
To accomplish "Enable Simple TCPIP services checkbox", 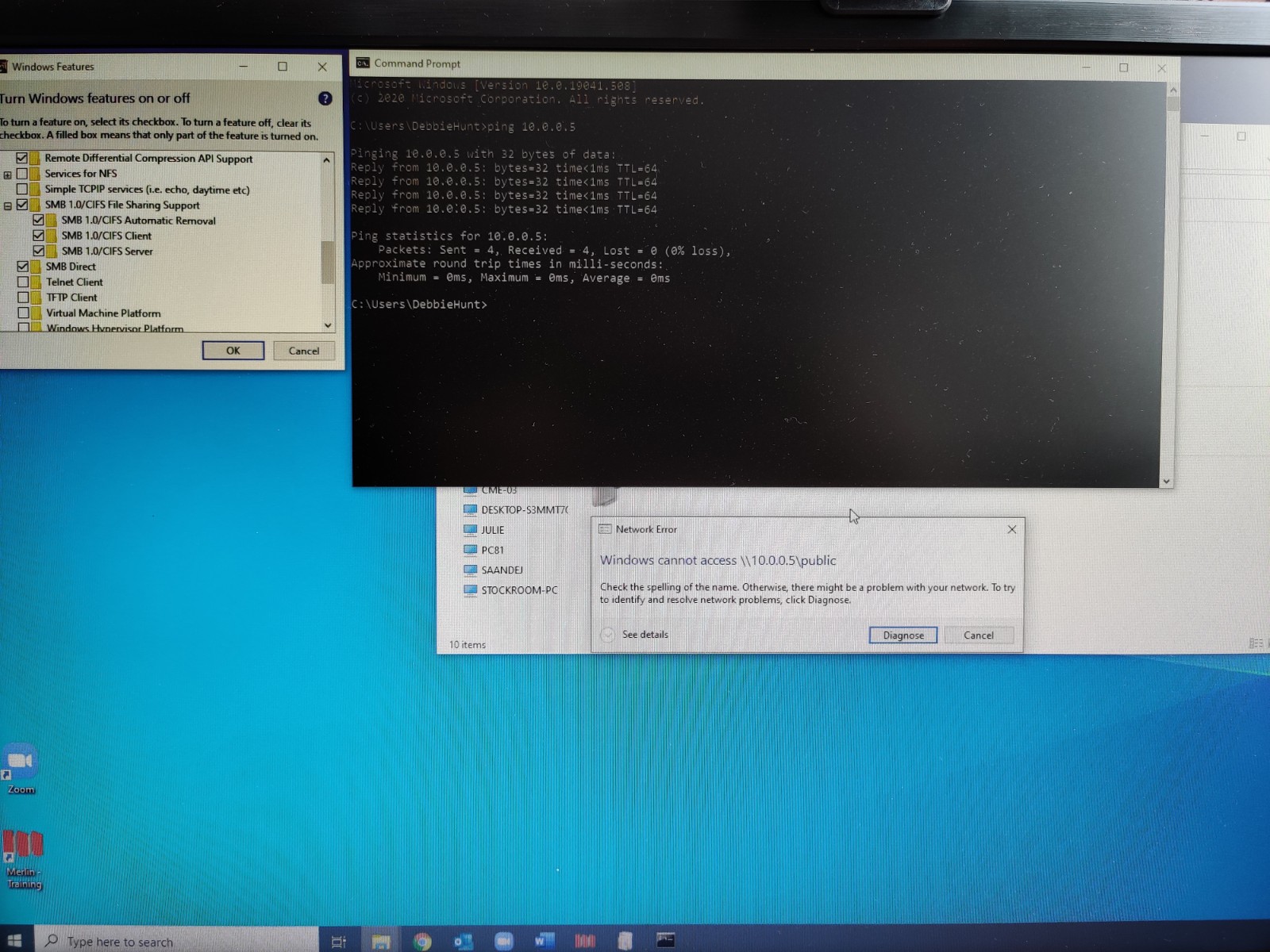I will [22, 190].
